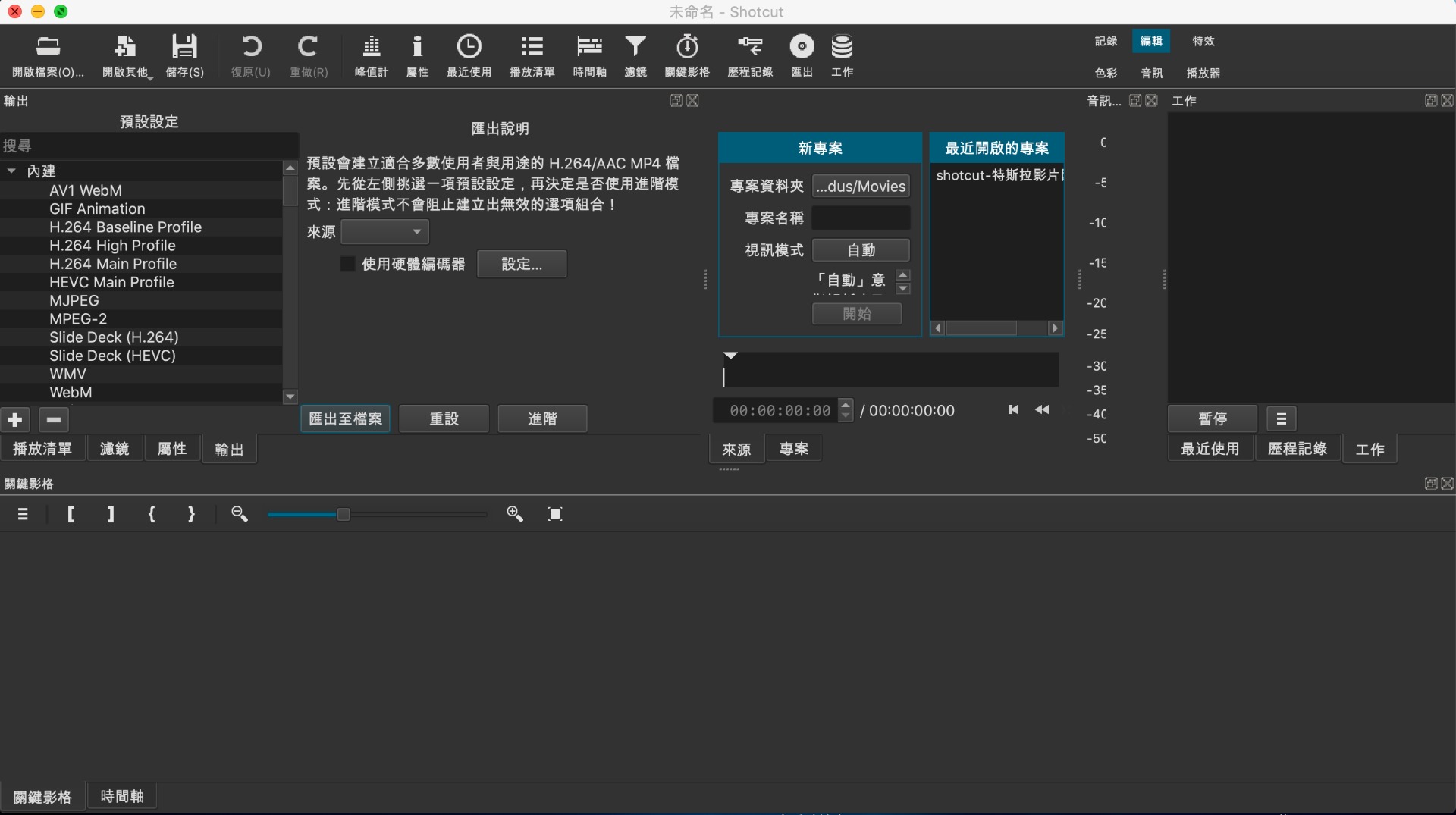This screenshot has width=1456, height=815.
Task: Switch to the 色彩 layout
Action: click(1106, 73)
